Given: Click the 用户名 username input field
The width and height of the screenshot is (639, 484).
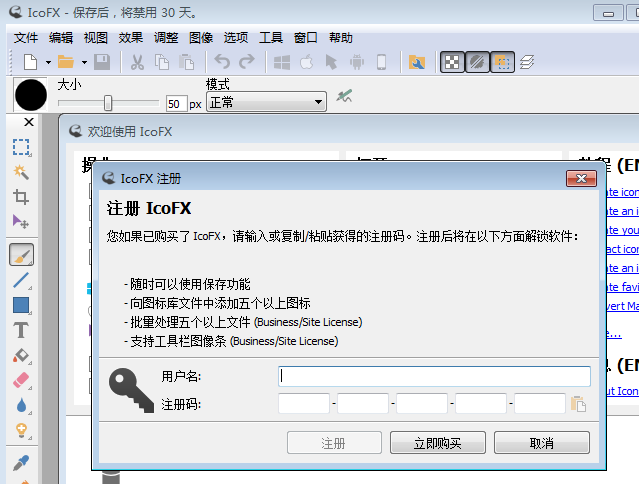Looking at the screenshot, I should (x=434, y=376).
